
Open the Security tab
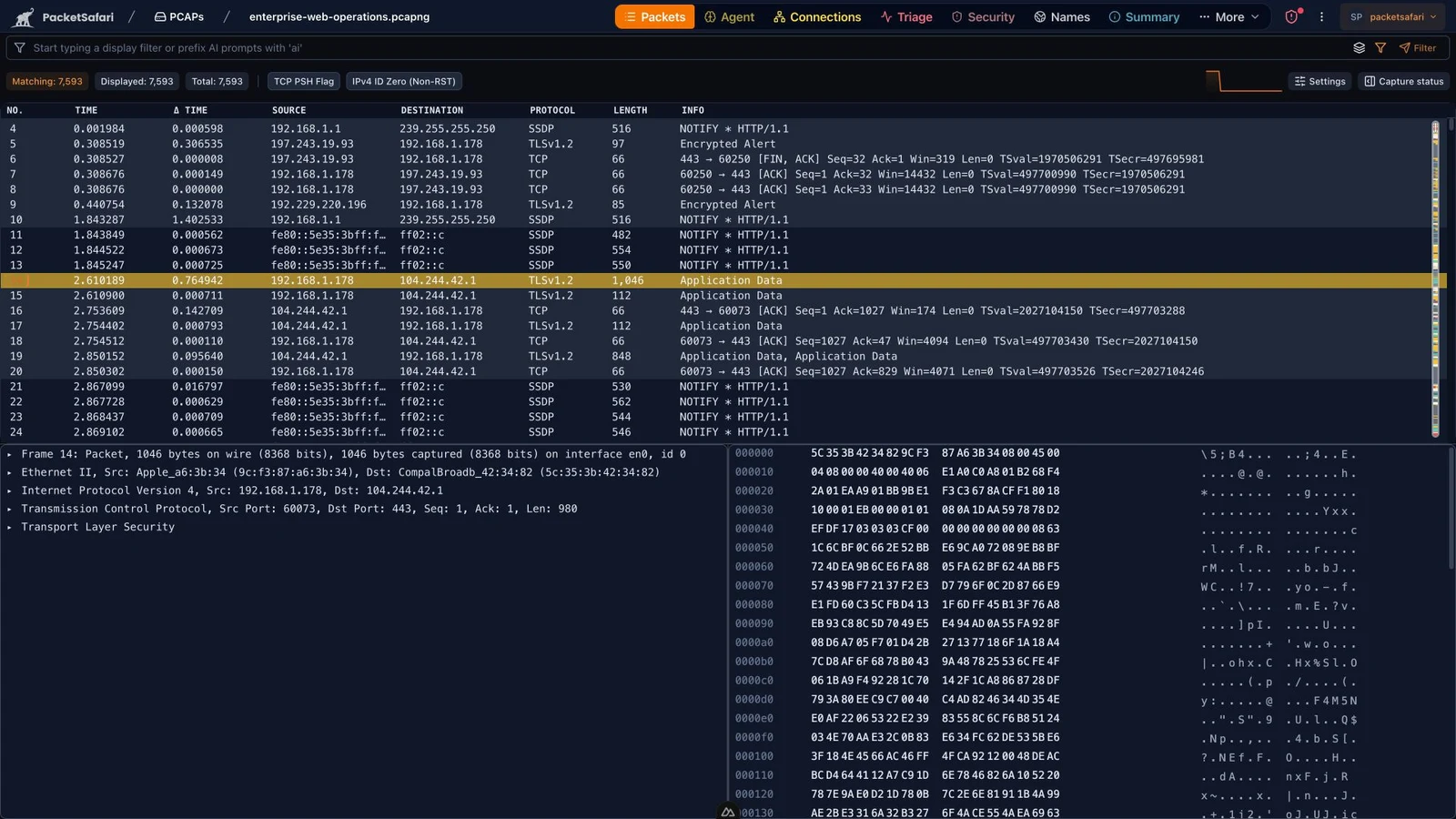click(983, 16)
